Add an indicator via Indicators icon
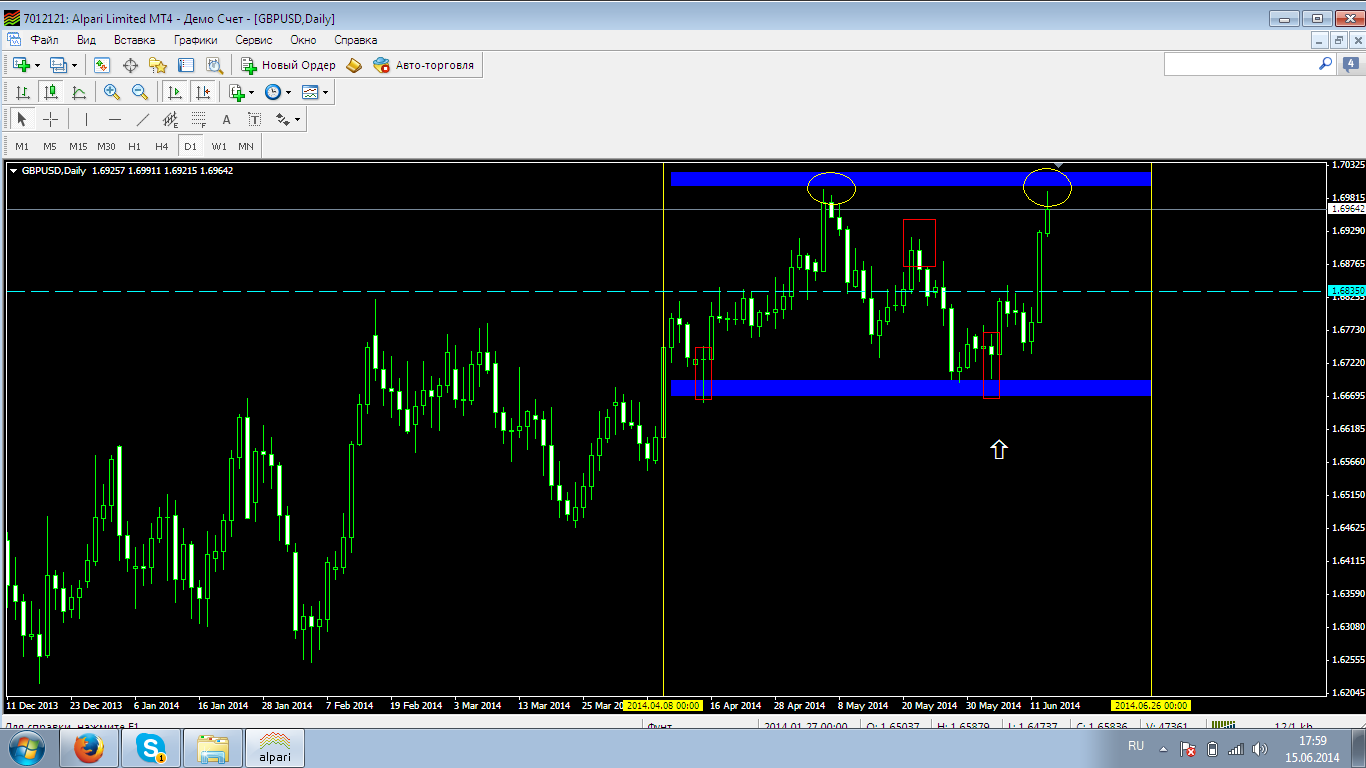The image size is (1366, 768). 236,92
